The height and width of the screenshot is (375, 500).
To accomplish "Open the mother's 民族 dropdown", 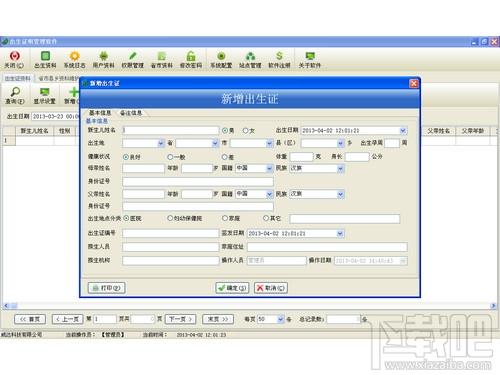I will click(x=340, y=168).
